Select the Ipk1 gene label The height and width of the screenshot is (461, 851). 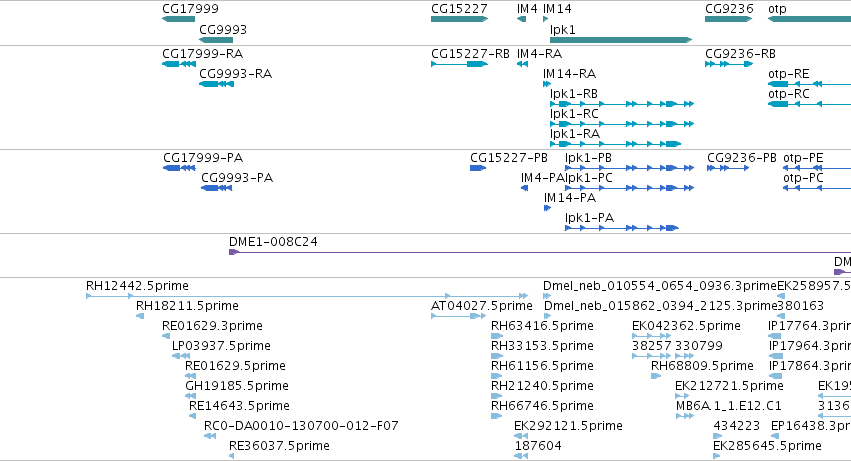coord(562,29)
